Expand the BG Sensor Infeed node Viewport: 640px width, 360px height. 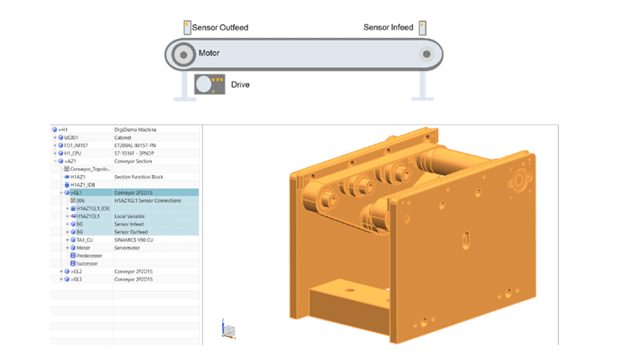click(x=68, y=224)
